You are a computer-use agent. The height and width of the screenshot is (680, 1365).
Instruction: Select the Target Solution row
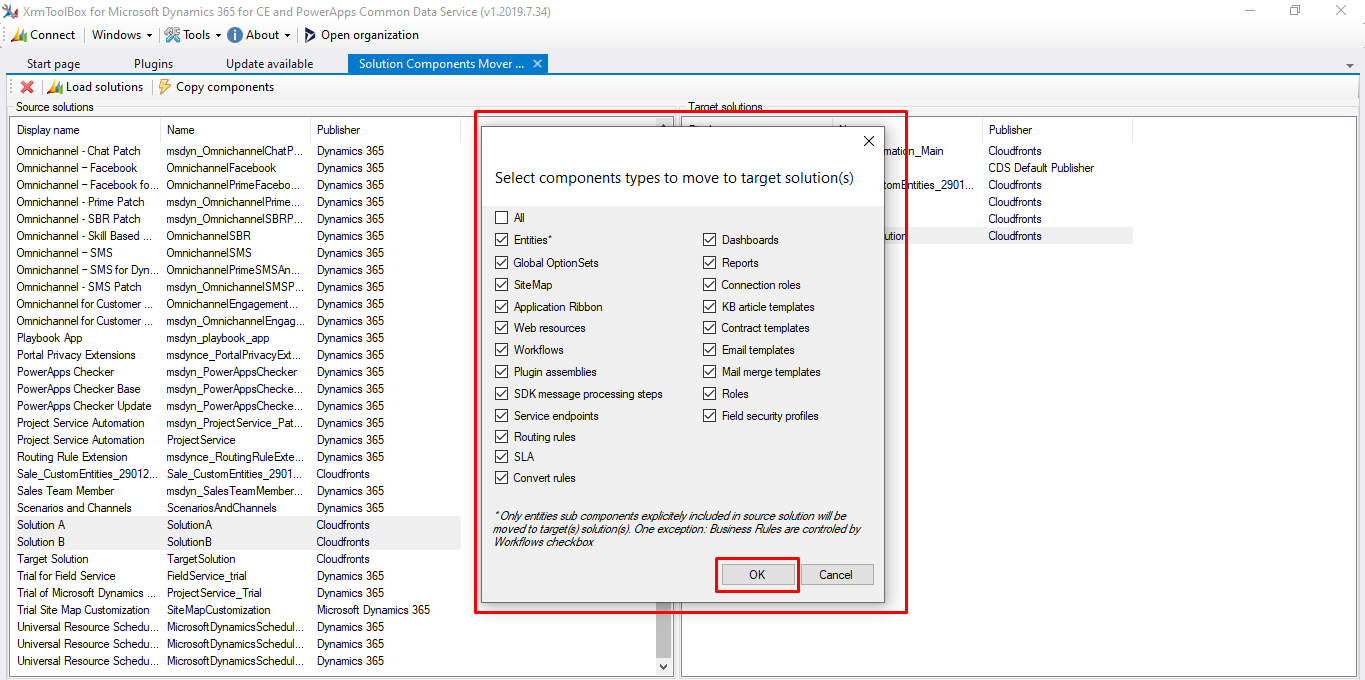click(x=236, y=559)
